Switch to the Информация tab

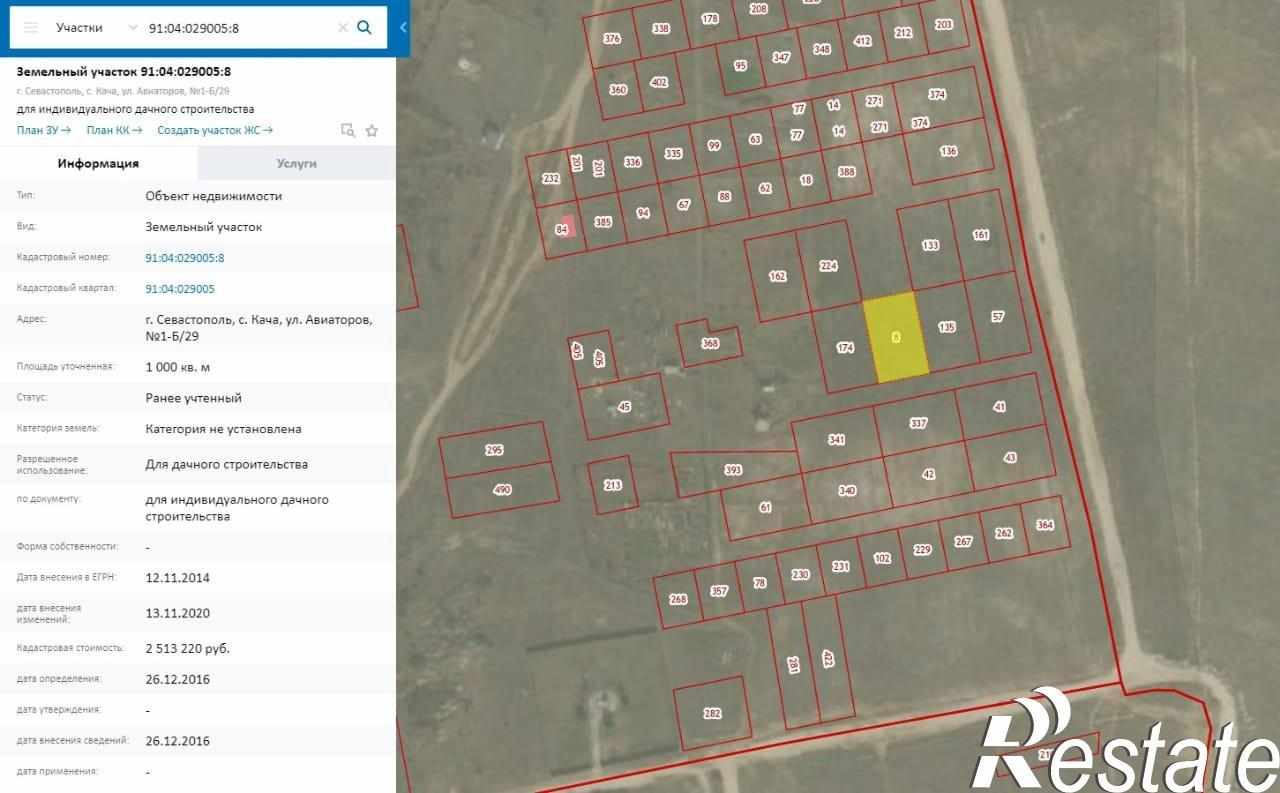click(98, 163)
